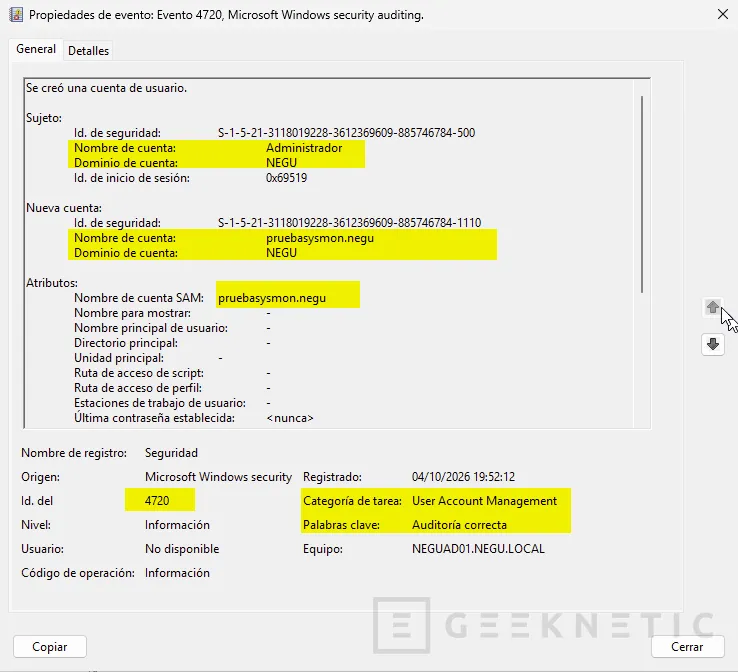
Task: Click 'Se creó una cuenta de usuario.' text
Action: (106, 88)
